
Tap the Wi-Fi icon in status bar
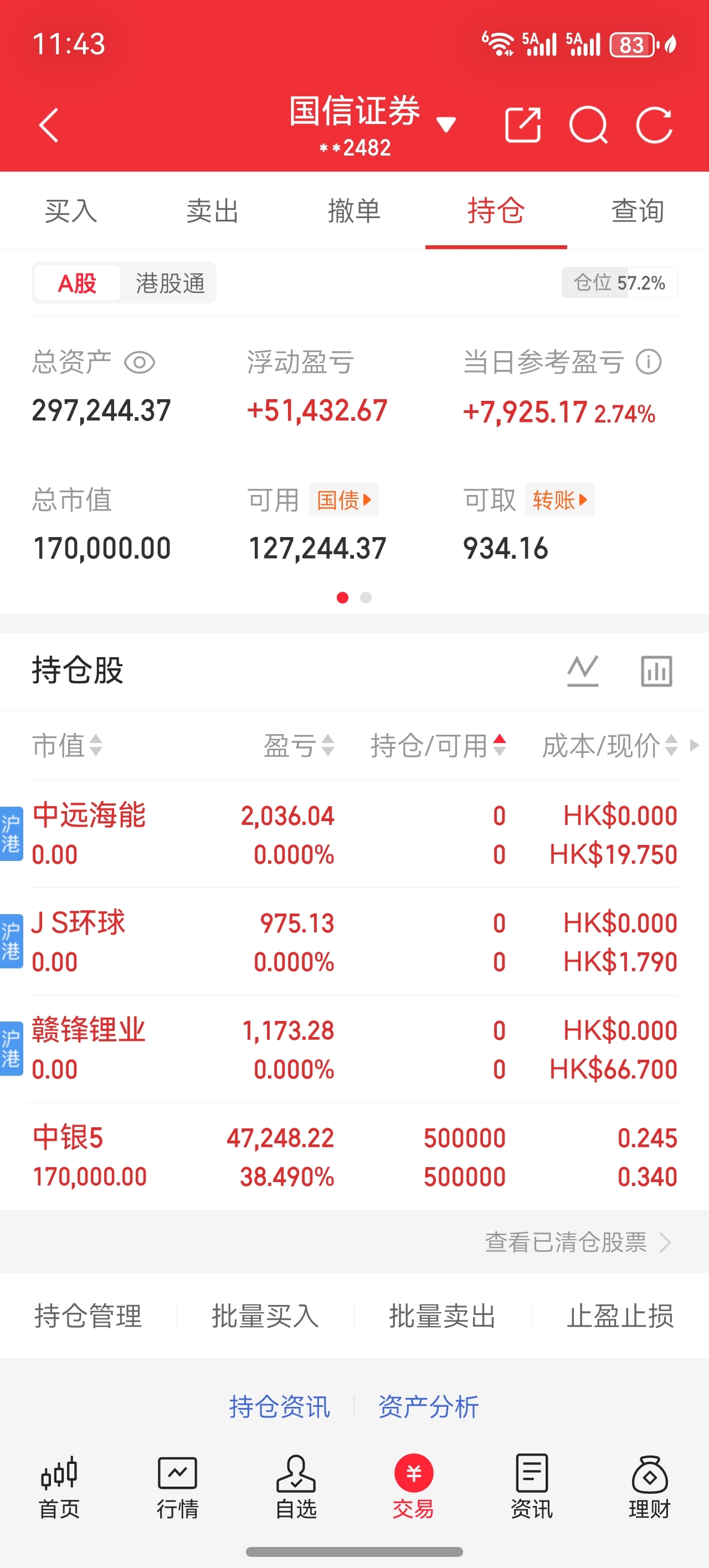pos(499,44)
